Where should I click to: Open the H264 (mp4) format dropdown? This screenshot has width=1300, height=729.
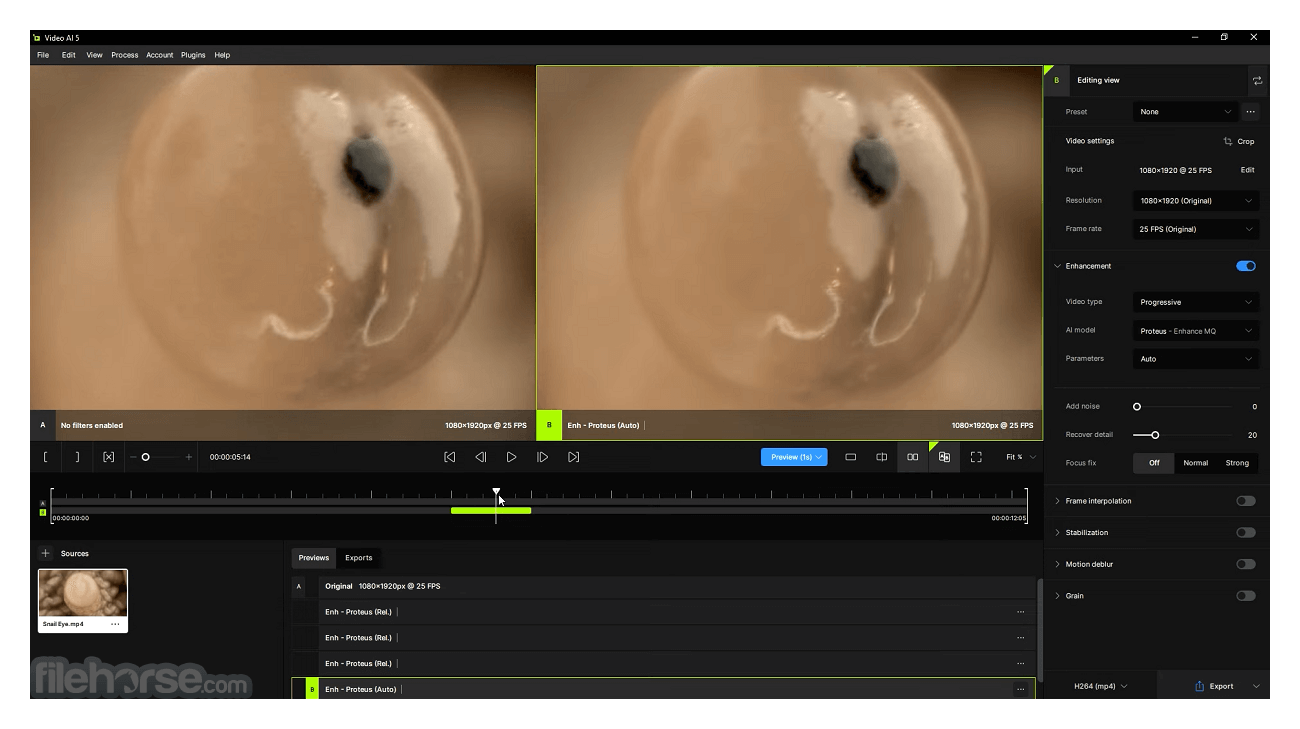click(1100, 686)
